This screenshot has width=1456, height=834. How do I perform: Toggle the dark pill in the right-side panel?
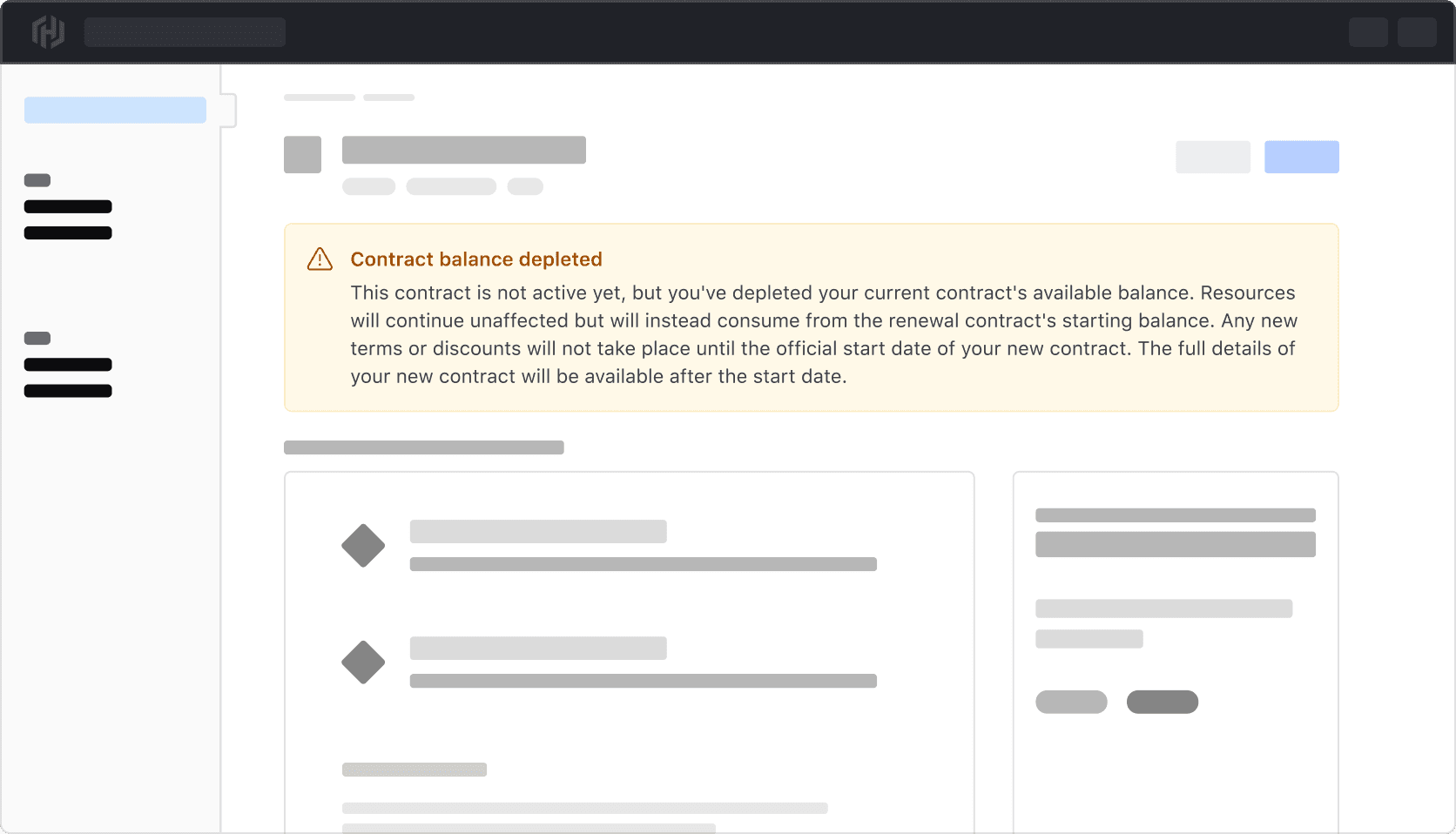pos(1163,702)
